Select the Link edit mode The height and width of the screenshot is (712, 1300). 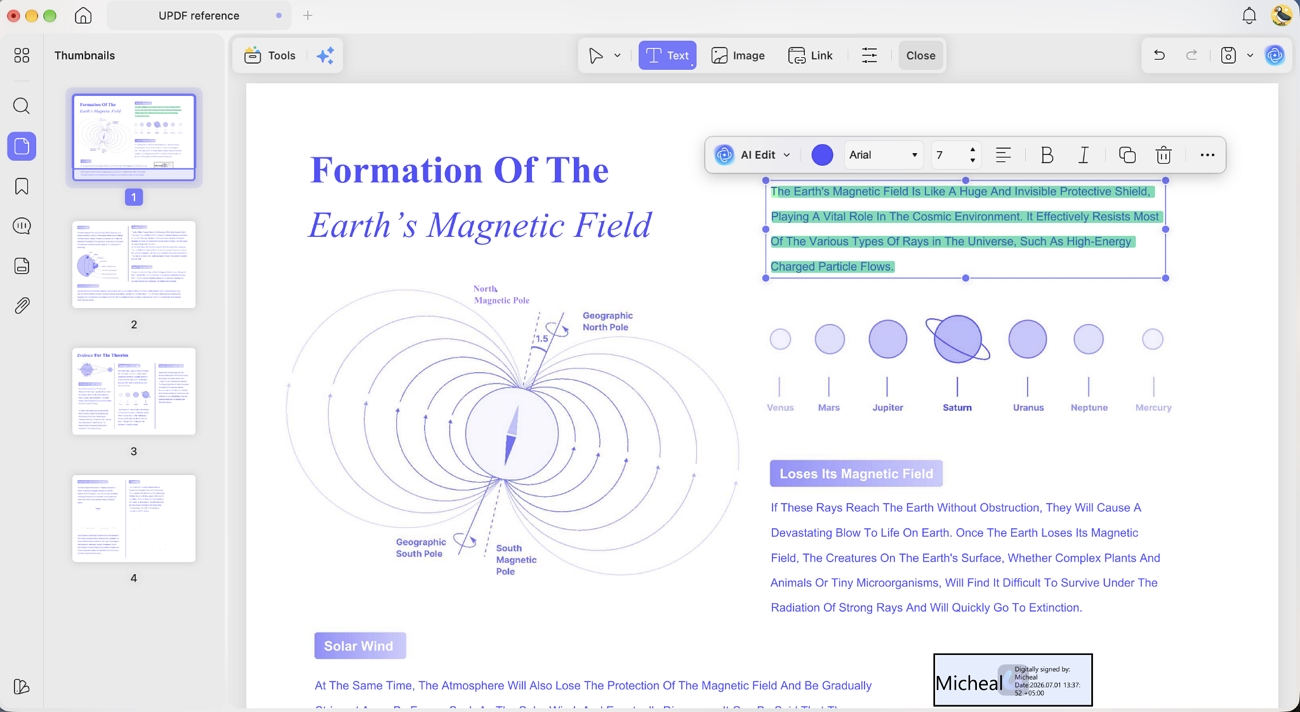(810, 56)
